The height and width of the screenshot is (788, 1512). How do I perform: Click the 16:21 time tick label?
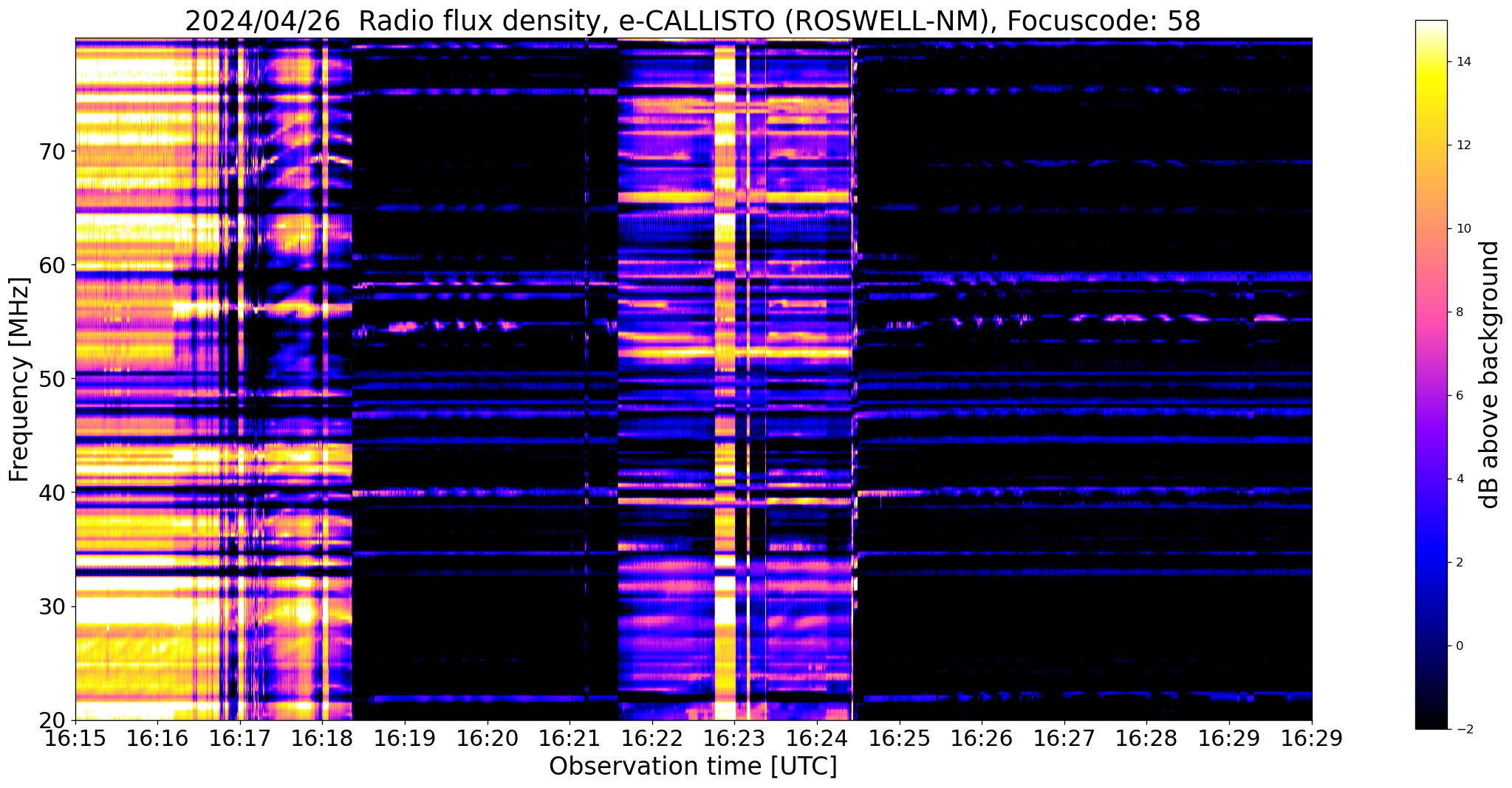pyautogui.click(x=569, y=738)
